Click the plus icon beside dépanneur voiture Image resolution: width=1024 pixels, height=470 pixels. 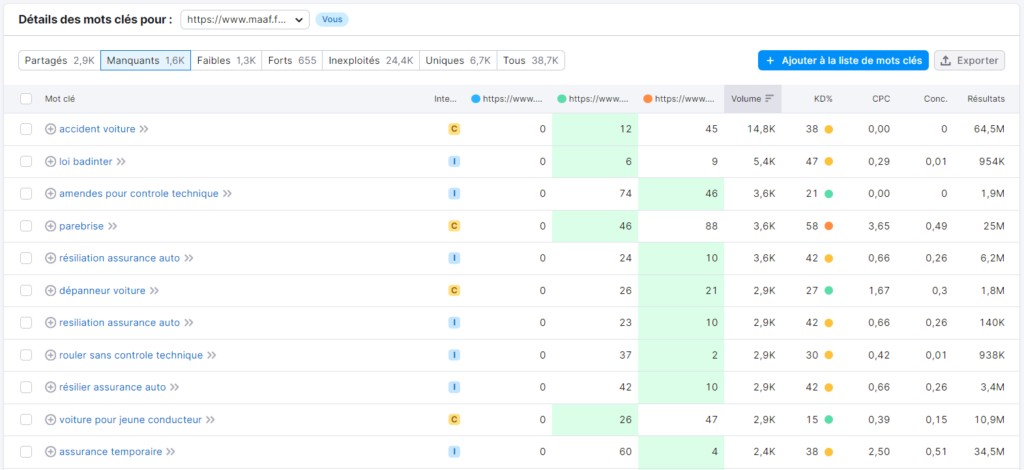(x=50, y=290)
